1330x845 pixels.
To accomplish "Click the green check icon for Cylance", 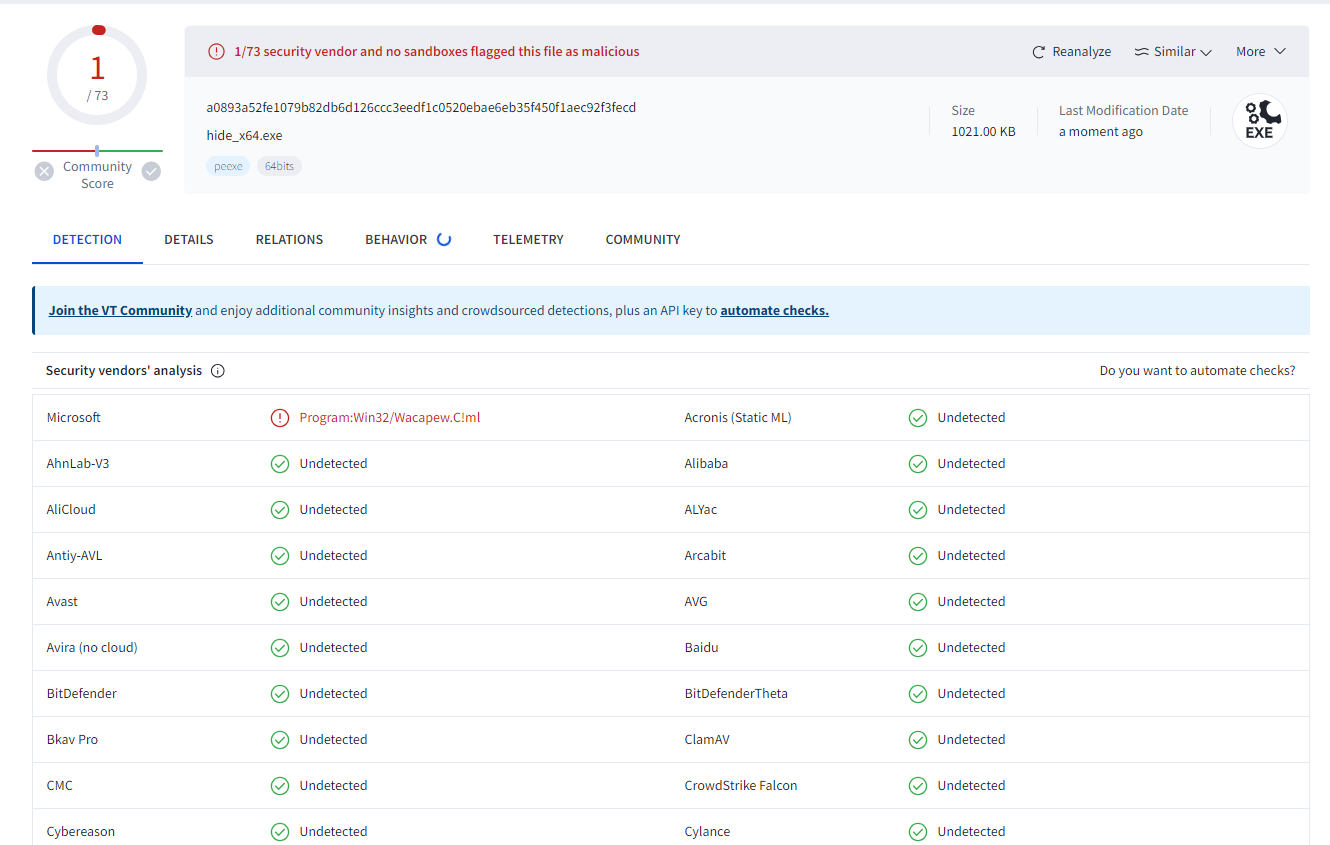I will point(918,832).
